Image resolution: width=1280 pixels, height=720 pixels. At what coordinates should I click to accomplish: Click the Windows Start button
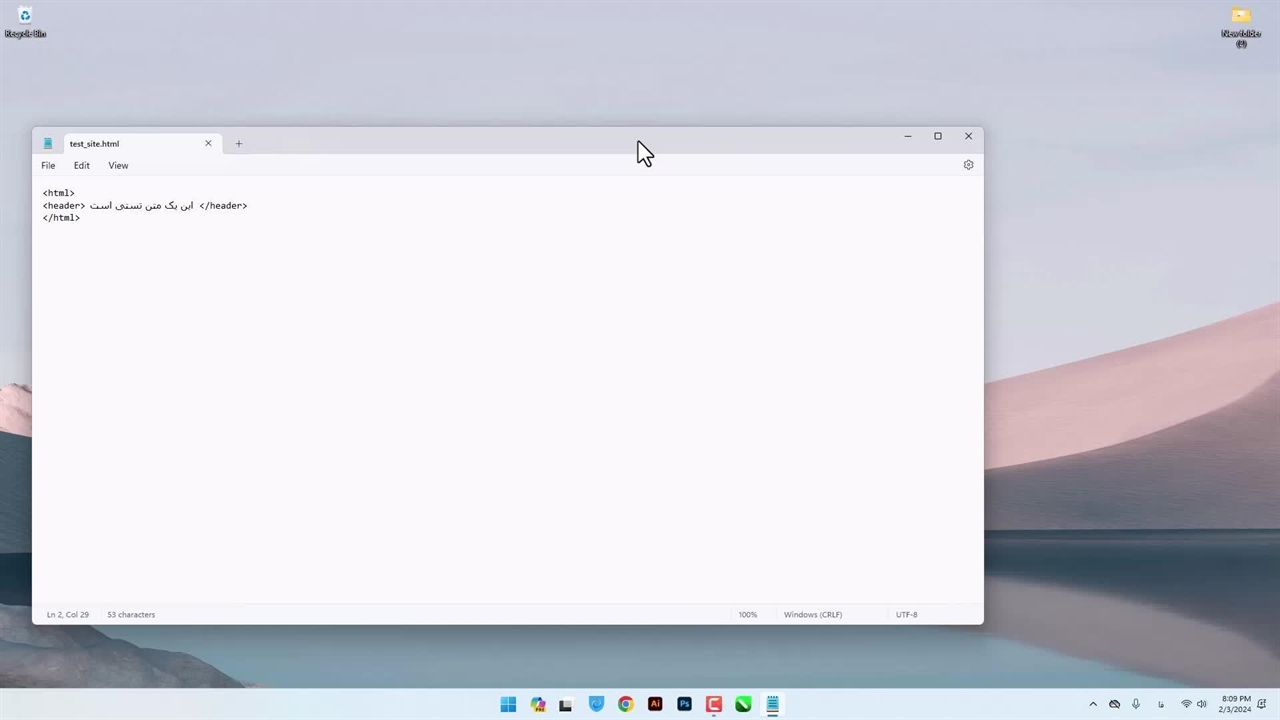(508, 704)
